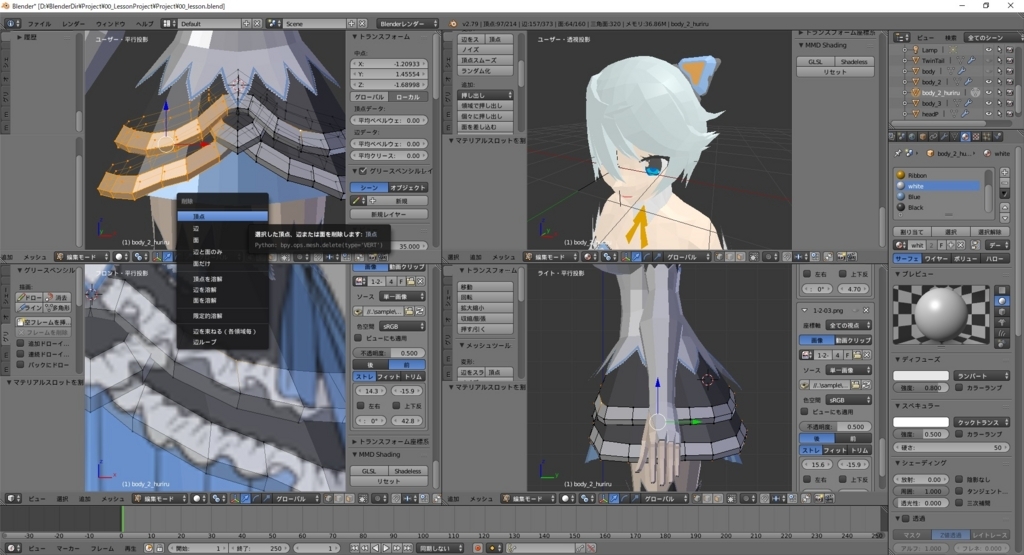
Task: Toggle visibility eye for headP in outliner
Action: 988,114
